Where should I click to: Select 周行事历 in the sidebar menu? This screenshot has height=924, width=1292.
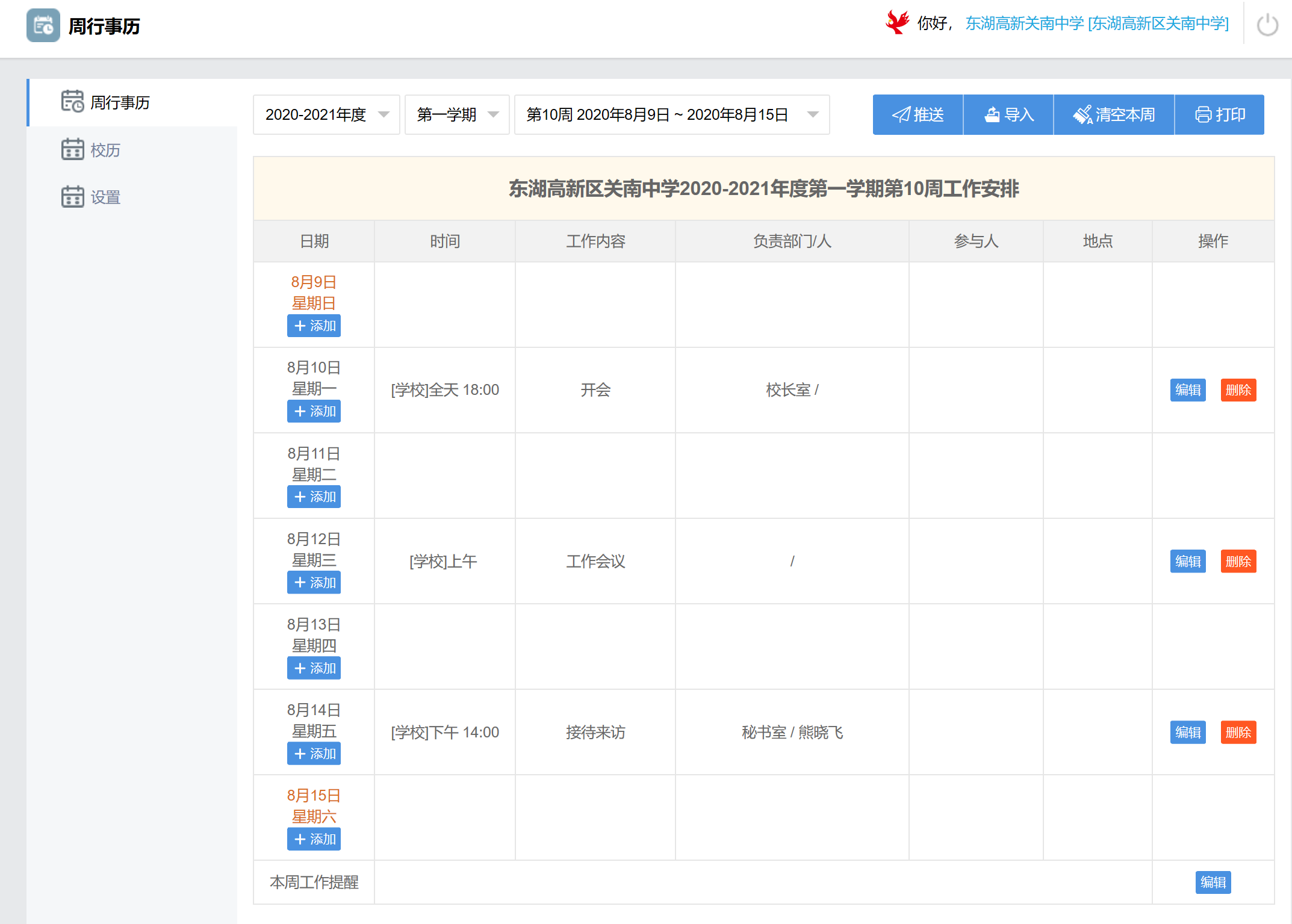pyautogui.click(x=119, y=102)
